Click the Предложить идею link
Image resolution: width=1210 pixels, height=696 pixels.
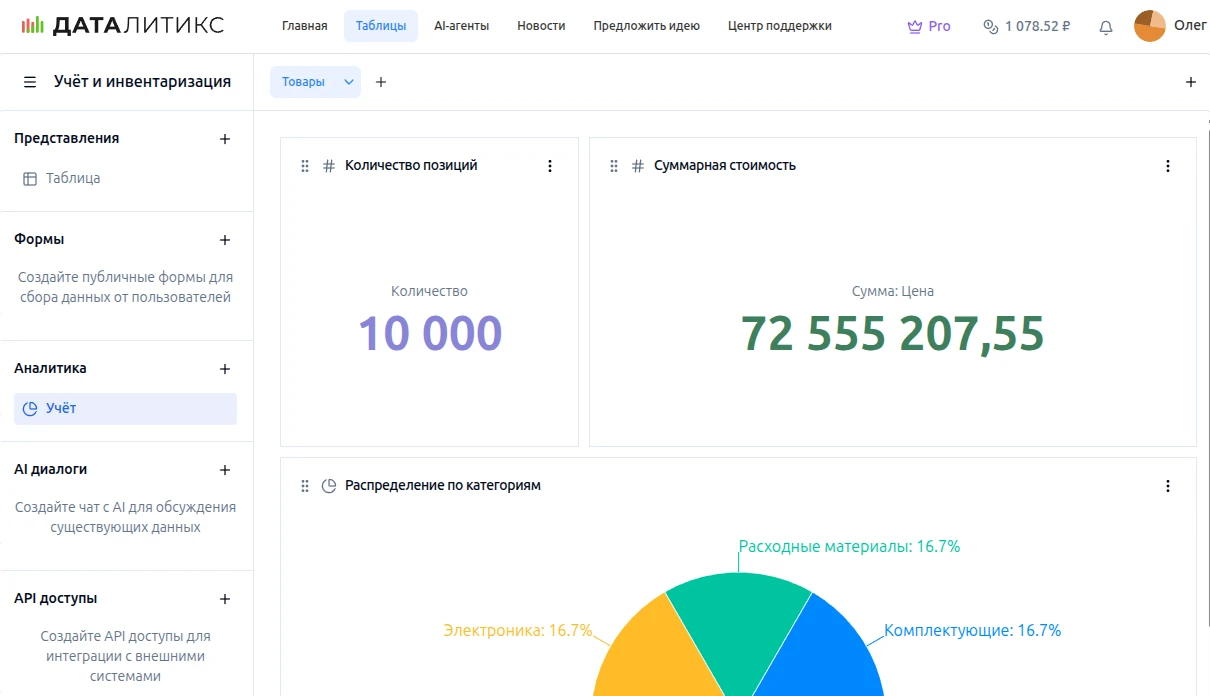click(x=646, y=26)
